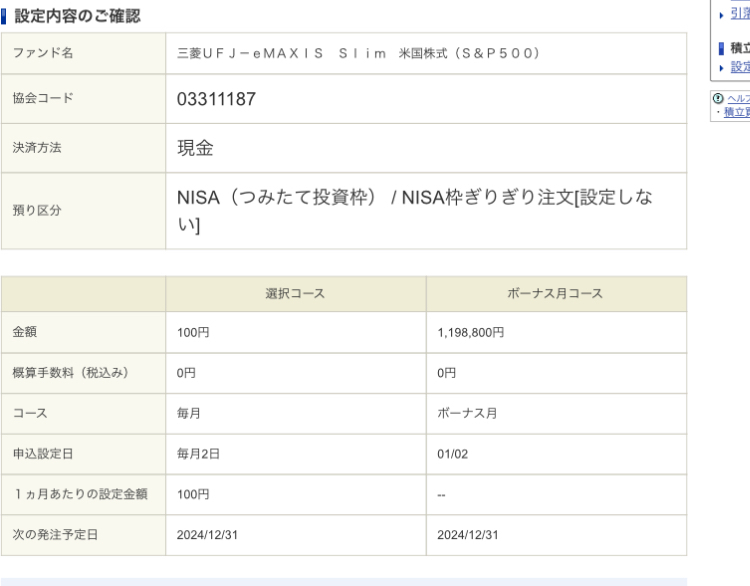Click the 申込設定日 row label
This screenshot has width=750, height=586.
43,453
